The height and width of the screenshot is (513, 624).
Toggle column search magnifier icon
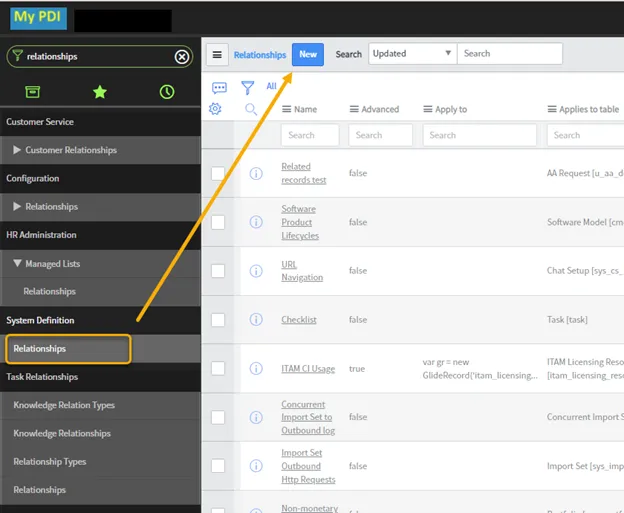click(x=252, y=109)
